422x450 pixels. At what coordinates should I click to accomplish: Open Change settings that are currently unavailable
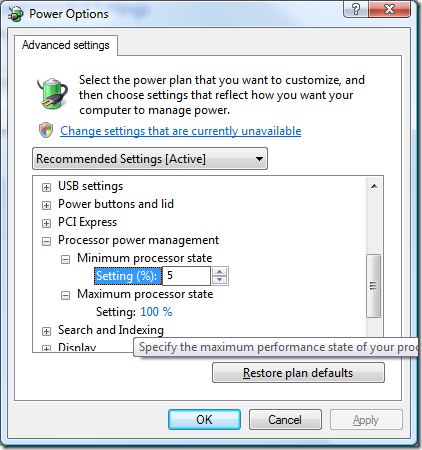[181, 131]
